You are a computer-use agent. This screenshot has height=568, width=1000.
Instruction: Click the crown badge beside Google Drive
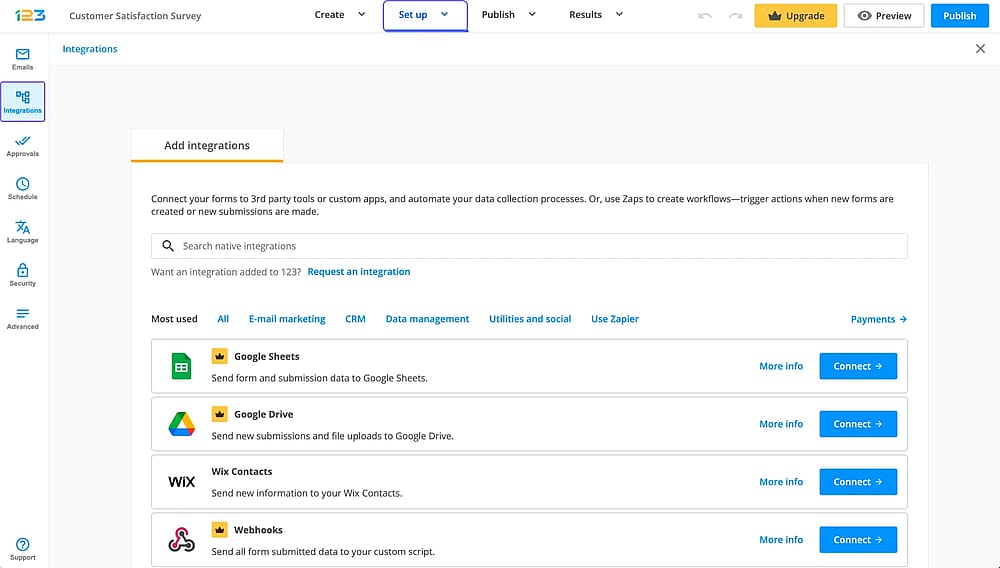[219, 414]
